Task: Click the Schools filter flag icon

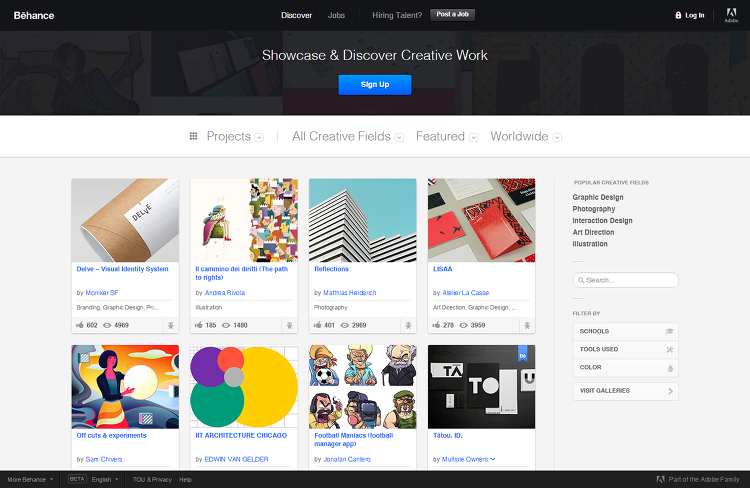Action: [x=669, y=331]
